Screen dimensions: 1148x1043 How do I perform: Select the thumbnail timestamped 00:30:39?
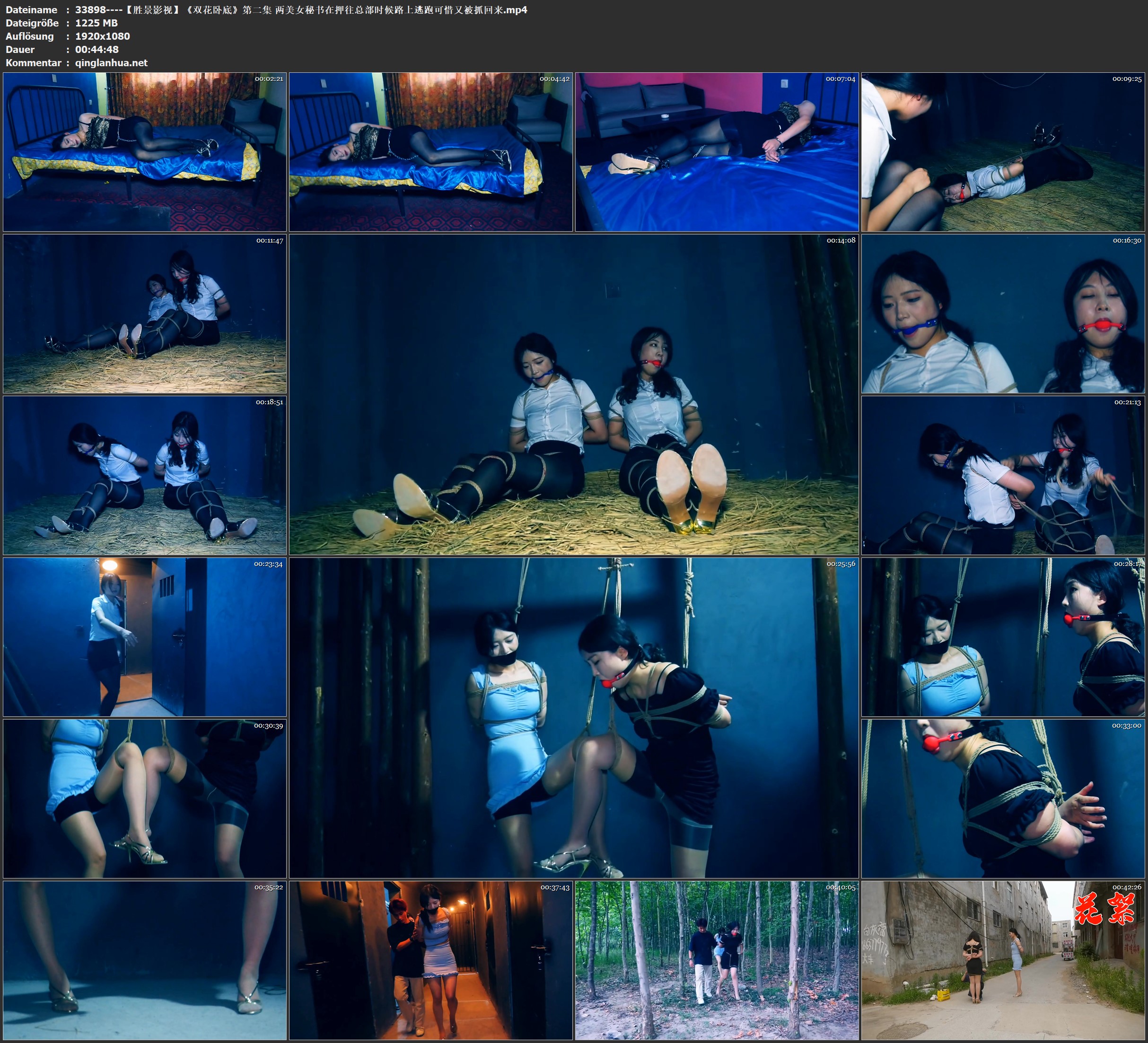pos(145,798)
